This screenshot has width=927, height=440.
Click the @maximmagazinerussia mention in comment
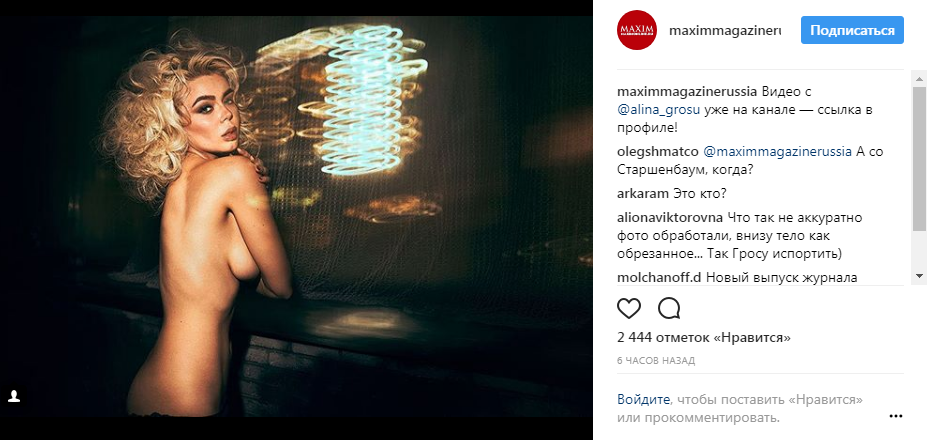click(777, 151)
